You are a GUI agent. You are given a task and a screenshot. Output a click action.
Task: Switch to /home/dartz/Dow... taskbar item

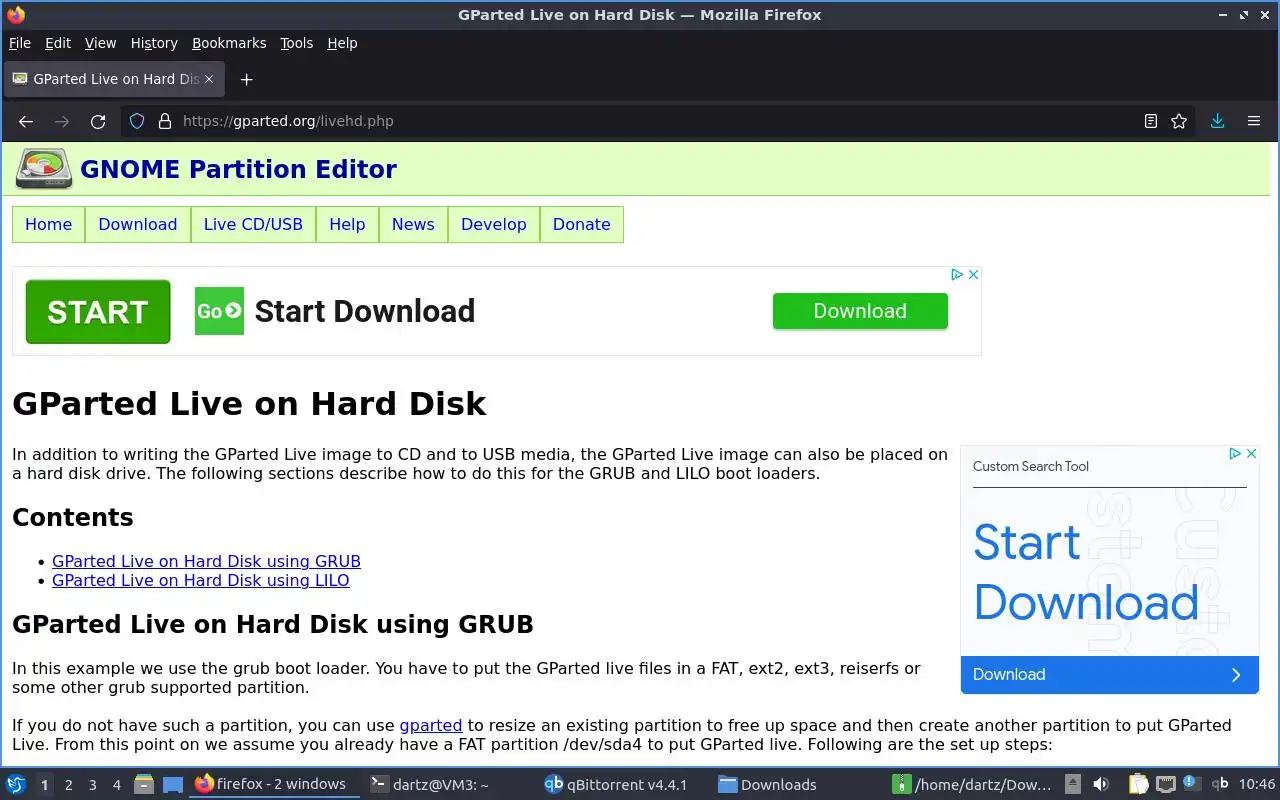(x=972, y=784)
